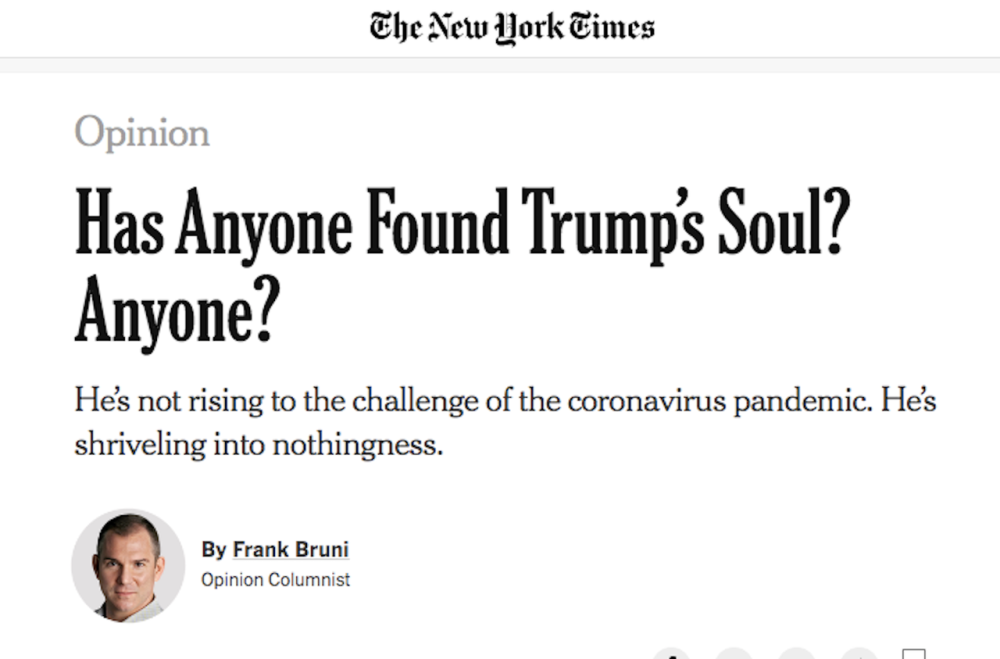Click the second circular share icon
The height and width of the screenshot is (659, 1000).
point(734,653)
